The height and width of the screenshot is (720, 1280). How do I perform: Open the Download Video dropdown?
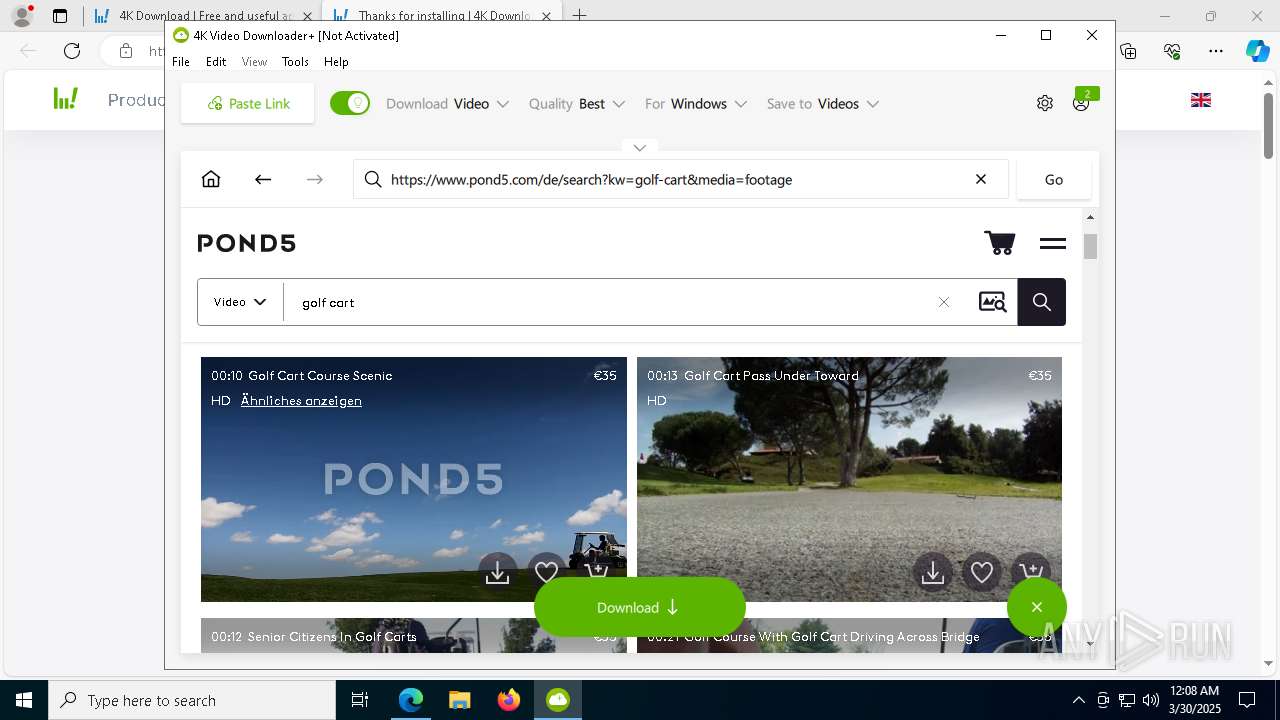(x=448, y=104)
